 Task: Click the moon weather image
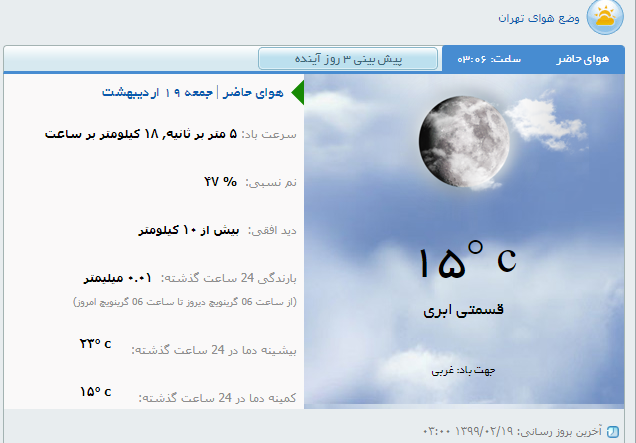464,142
